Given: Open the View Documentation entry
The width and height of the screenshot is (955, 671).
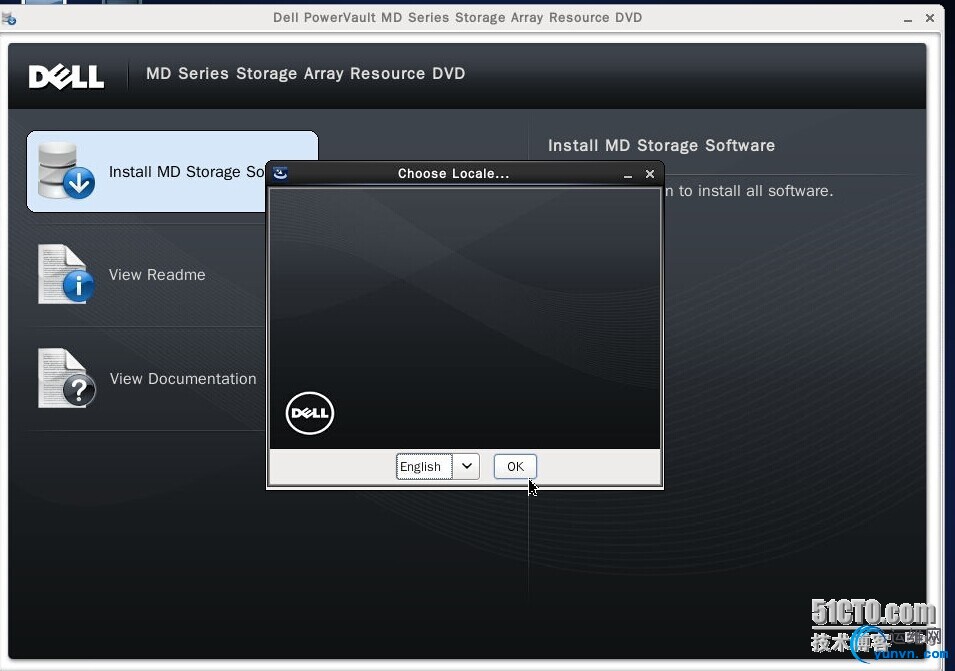Looking at the screenshot, I should [x=183, y=379].
